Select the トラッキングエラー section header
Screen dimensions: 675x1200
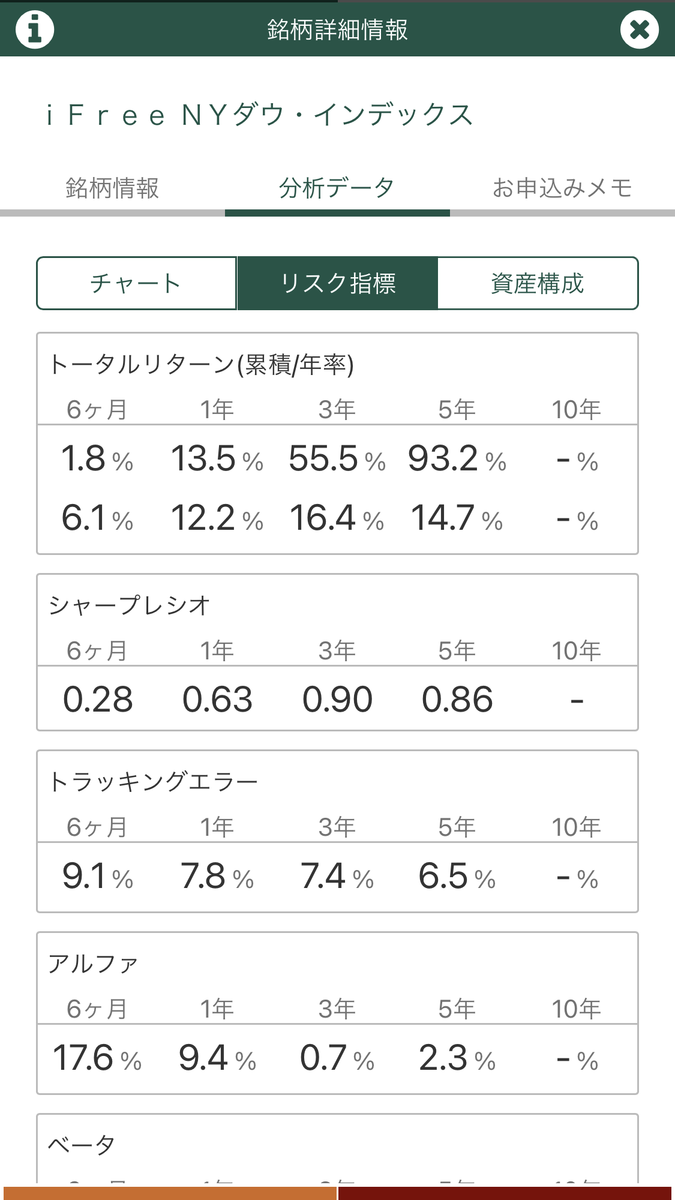tap(153, 782)
